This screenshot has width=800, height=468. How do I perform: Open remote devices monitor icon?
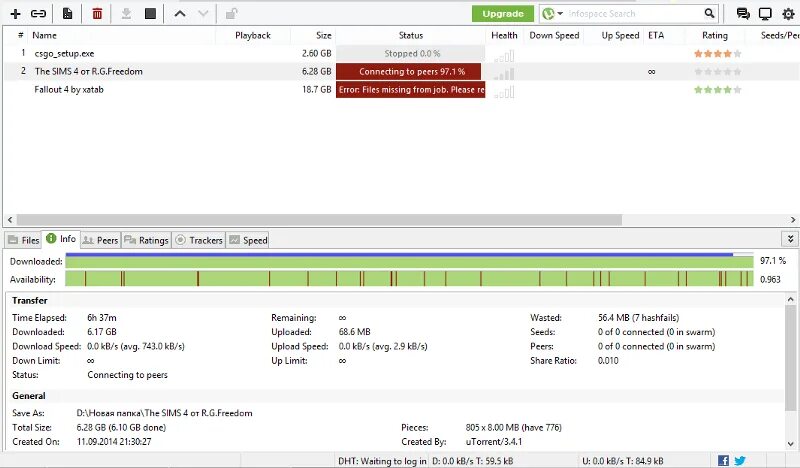pyautogui.click(x=765, y=14)
